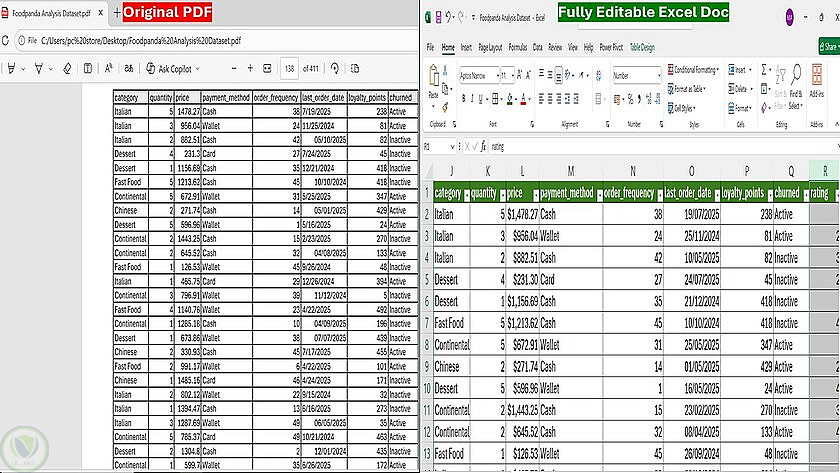Select row header 7 in Excel
The width and height of the screenshot is (840, 473).
coord(427,323)
